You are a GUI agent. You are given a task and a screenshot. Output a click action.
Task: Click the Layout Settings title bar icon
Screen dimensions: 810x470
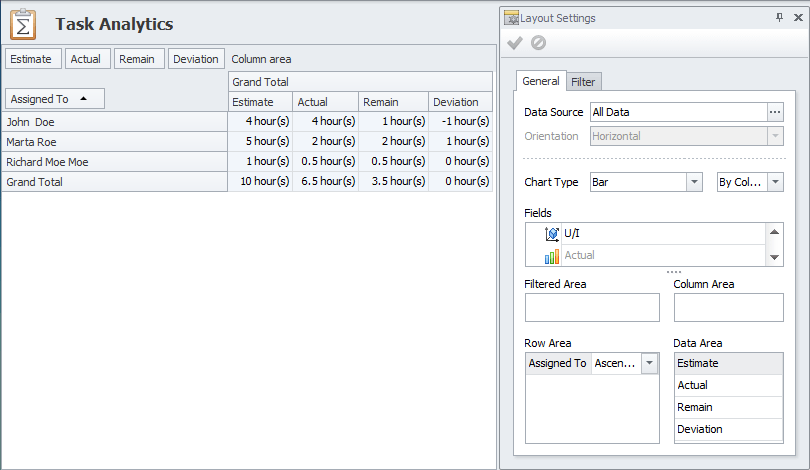511,17
